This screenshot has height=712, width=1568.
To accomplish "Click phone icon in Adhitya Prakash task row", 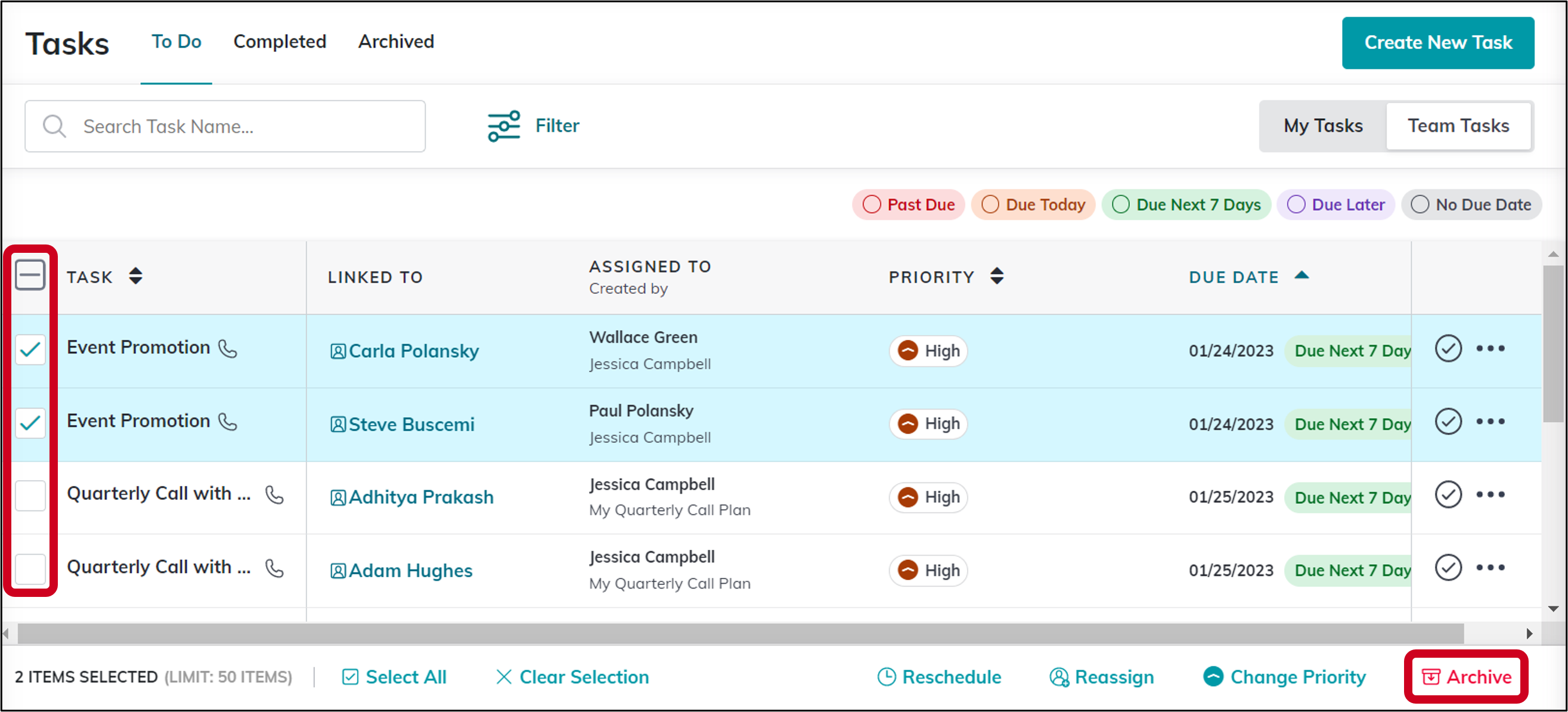I will tap(274, 494).
